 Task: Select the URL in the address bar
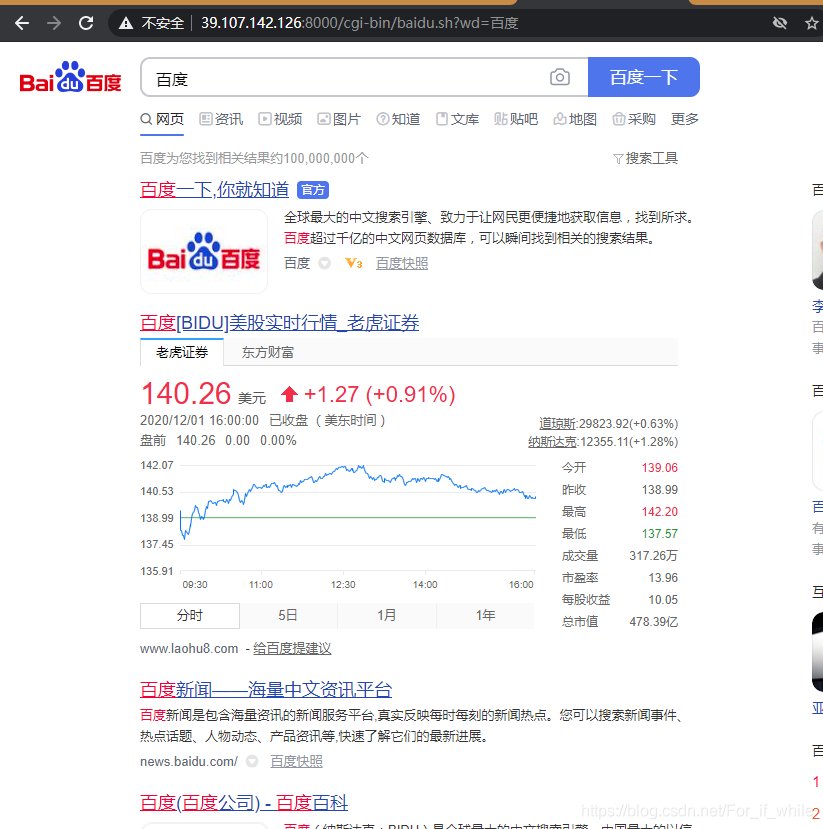(x=359, y=23)
